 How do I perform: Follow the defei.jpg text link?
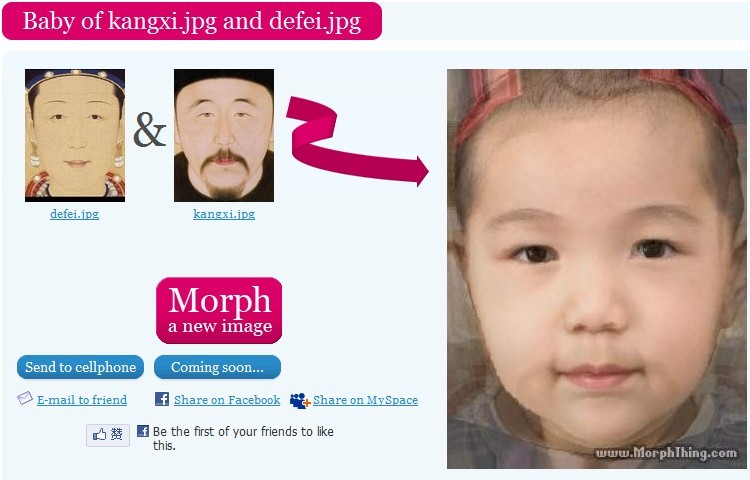75,214
